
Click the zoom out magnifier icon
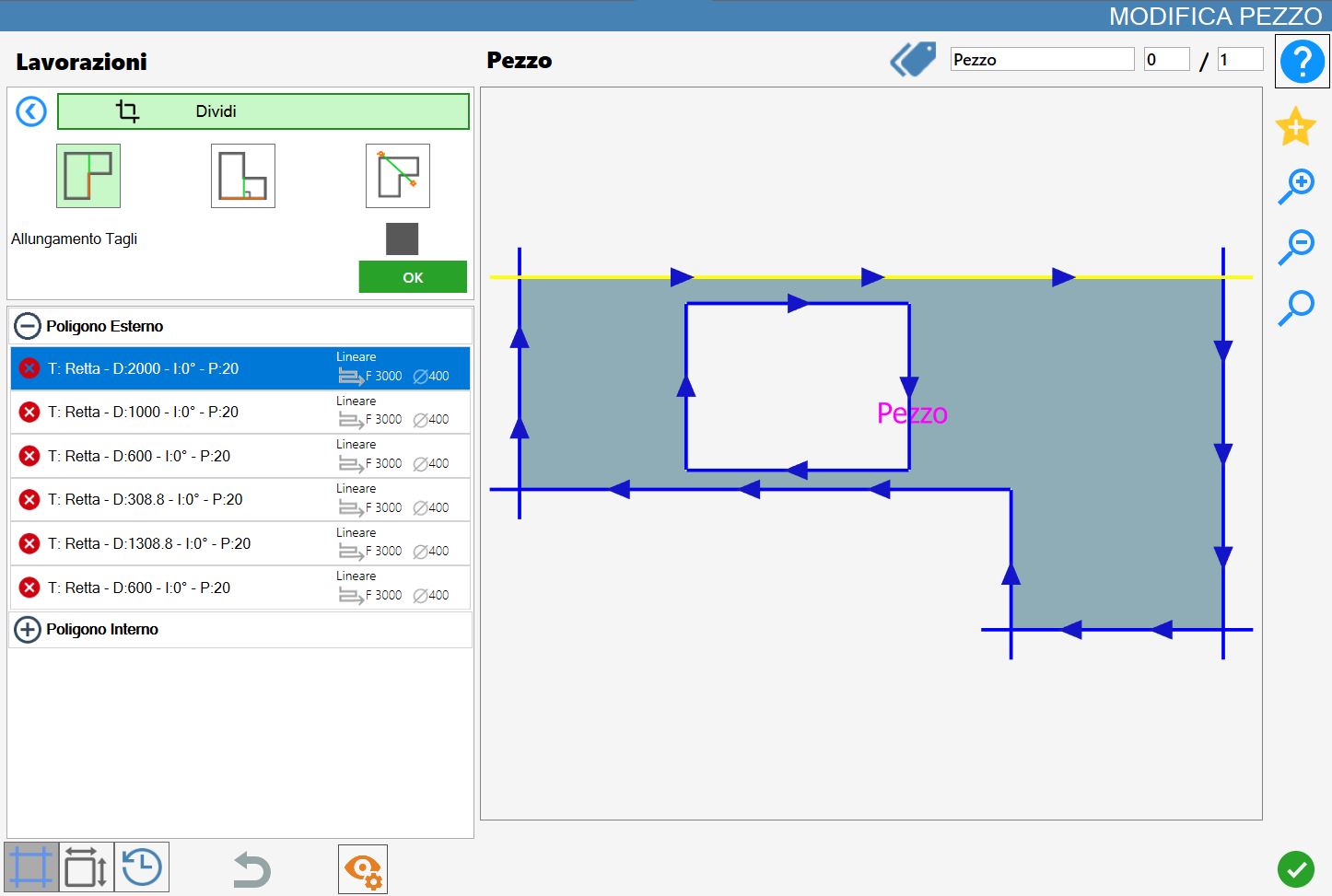click(x=1296, y=247)
